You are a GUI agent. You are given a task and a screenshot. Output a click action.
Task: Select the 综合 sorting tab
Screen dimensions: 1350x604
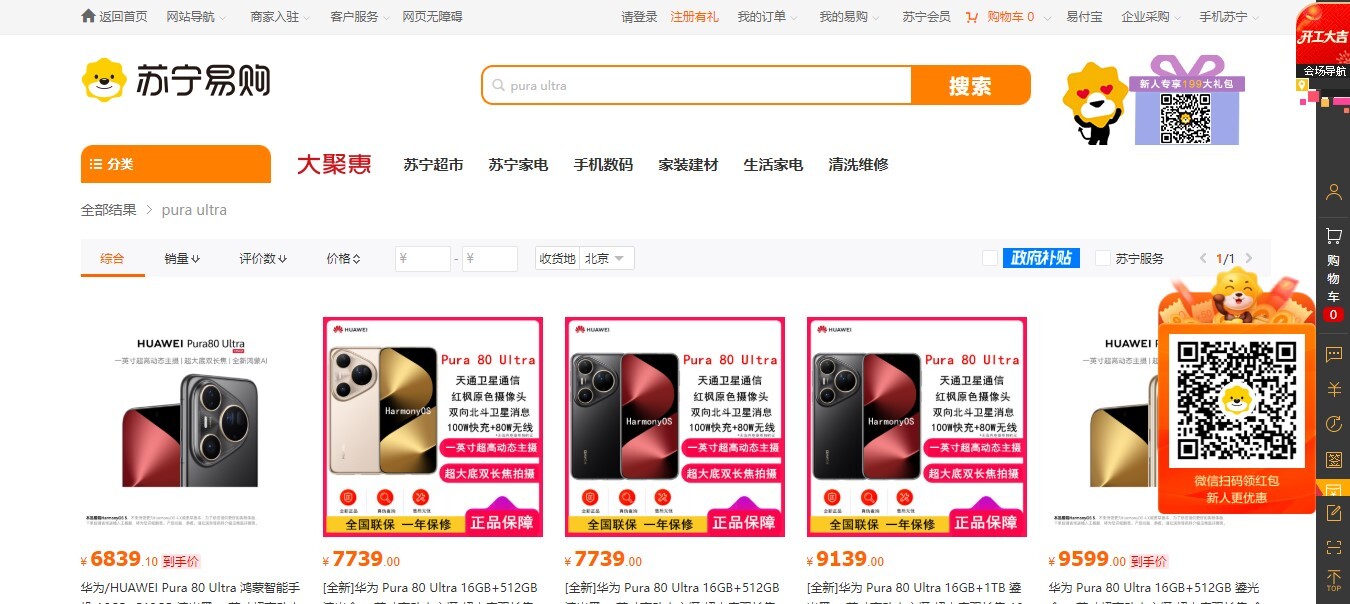[x=112, y=258]
